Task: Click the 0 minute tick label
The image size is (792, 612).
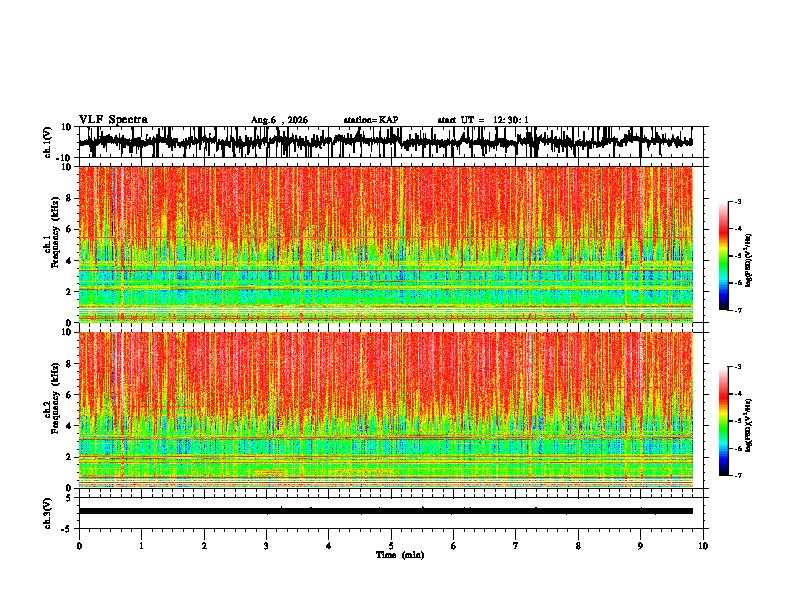Action: [x=79, y=546]
